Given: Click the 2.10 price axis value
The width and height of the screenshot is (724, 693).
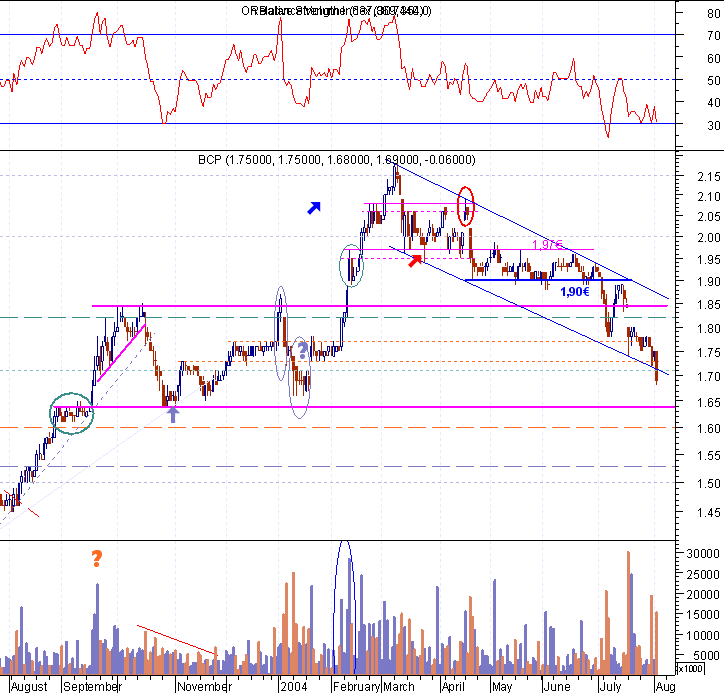Looking at the screenshot, I should click(709, 197).
